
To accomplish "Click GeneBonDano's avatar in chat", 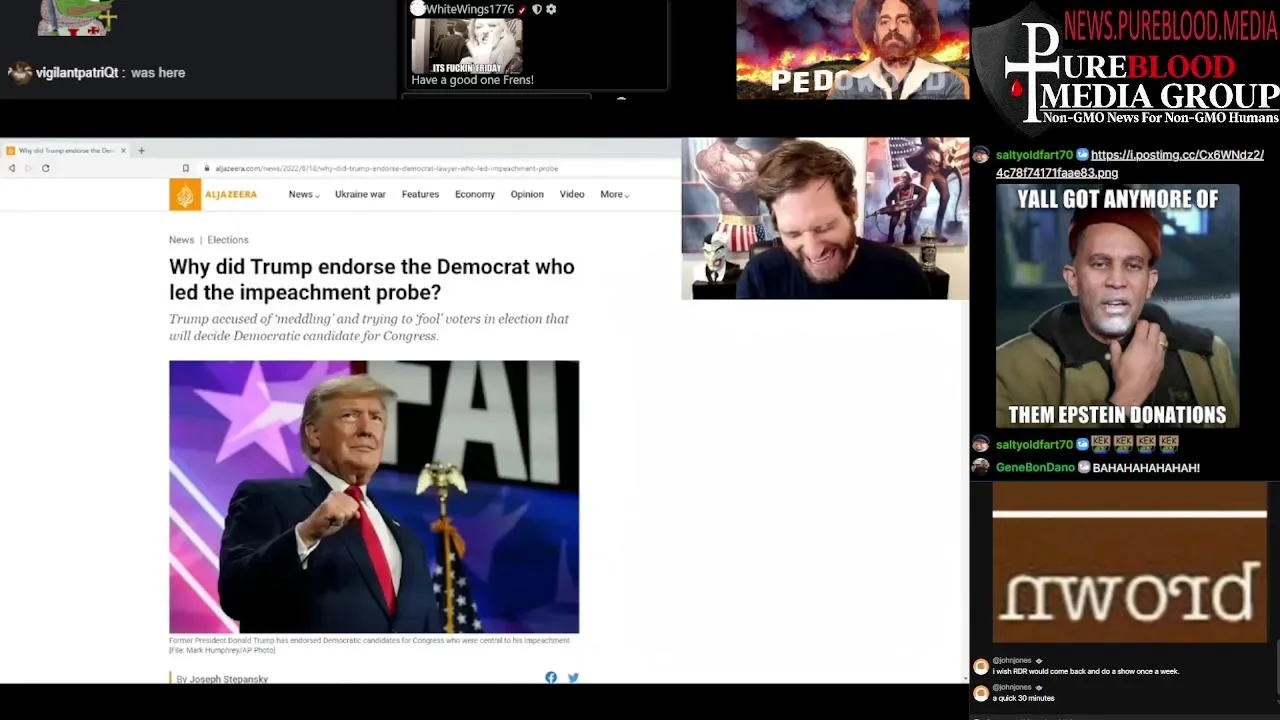I will tap(981, 467).
